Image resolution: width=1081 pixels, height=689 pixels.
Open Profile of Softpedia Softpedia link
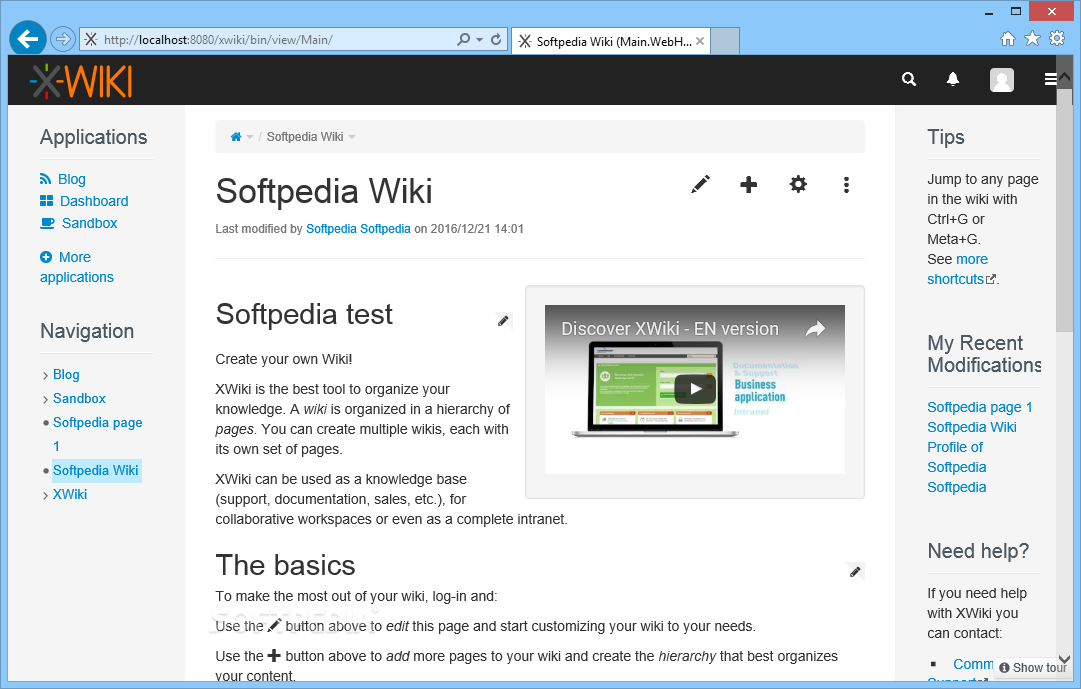957,467
